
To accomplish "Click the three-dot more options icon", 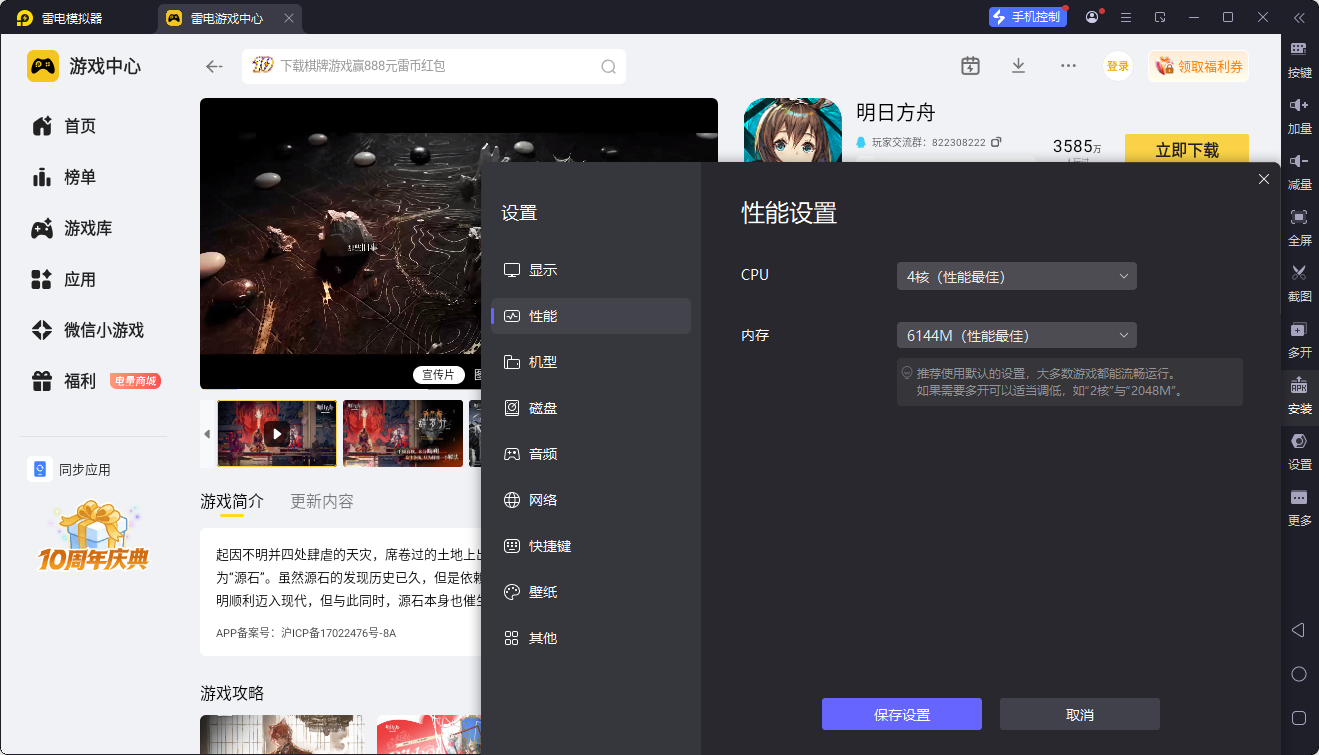I will point(1068,66).
